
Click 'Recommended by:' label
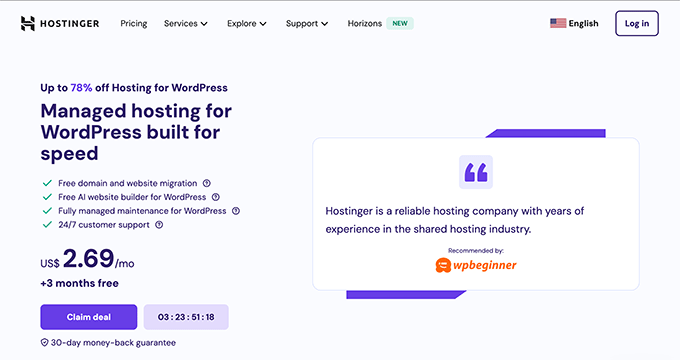coord(476,250)
